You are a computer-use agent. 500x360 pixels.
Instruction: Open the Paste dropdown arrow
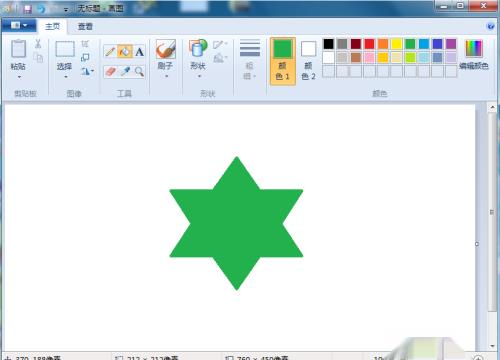point(19,77)
